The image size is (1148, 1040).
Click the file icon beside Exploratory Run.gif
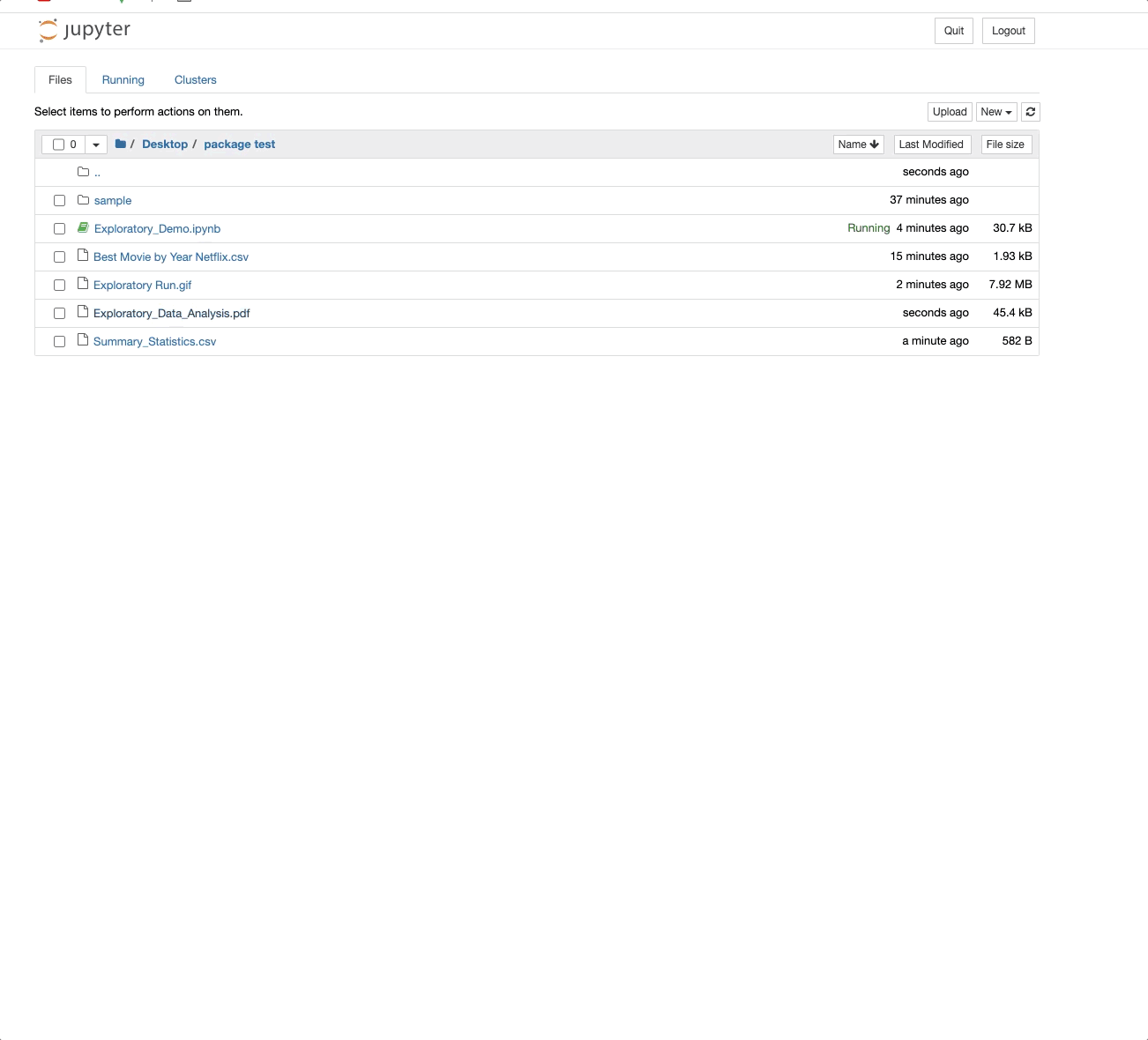pyautogui.click(x=82, y=284)
